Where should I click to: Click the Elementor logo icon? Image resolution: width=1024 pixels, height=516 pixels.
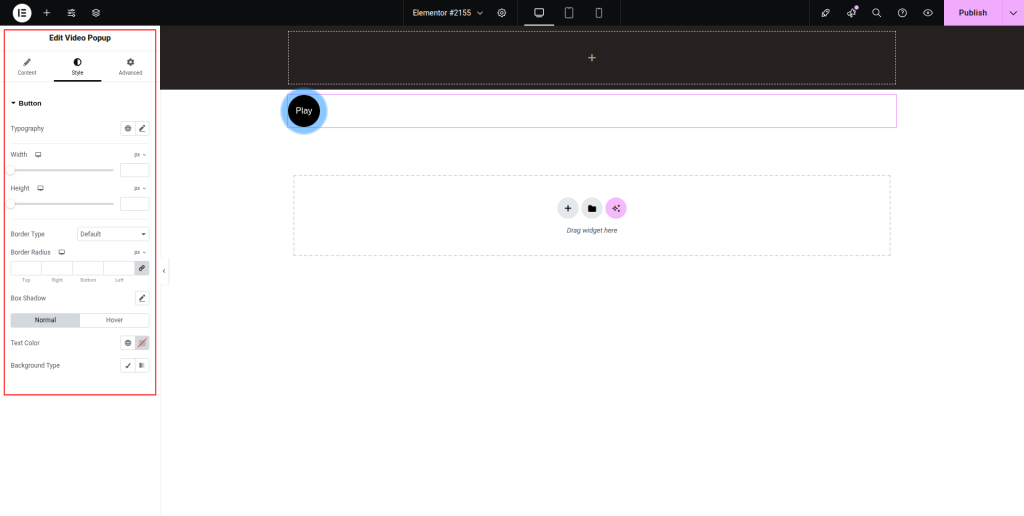(22, 12)
